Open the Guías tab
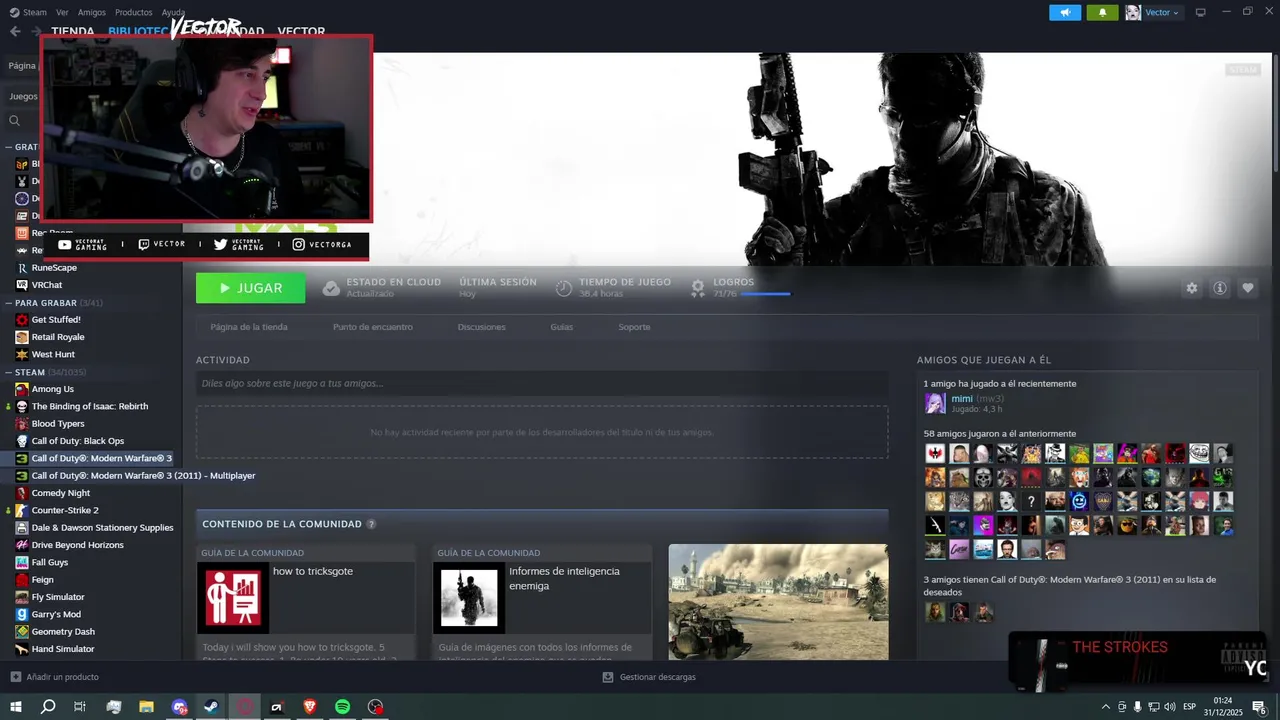This screenshot has width=1280, height=720. (x=562, y=327)
